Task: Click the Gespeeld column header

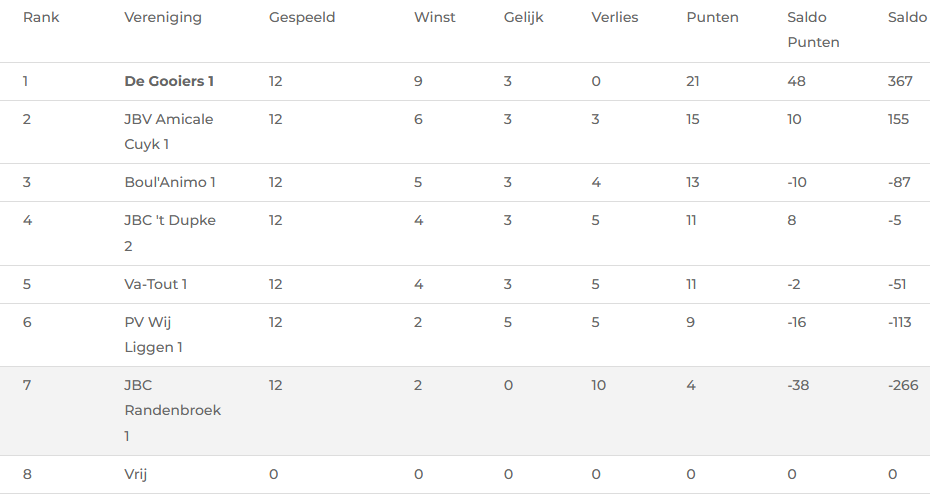Action: point(302,17)
